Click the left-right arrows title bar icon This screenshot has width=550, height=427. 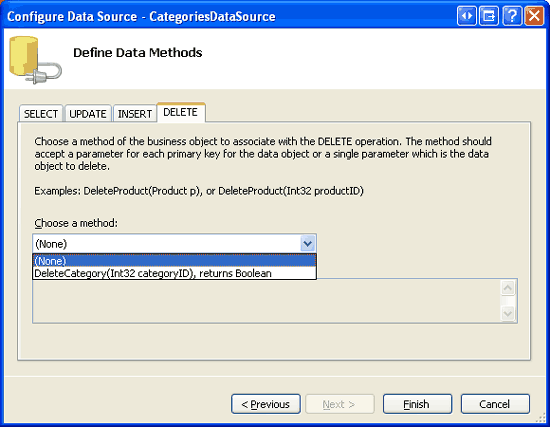467,16
